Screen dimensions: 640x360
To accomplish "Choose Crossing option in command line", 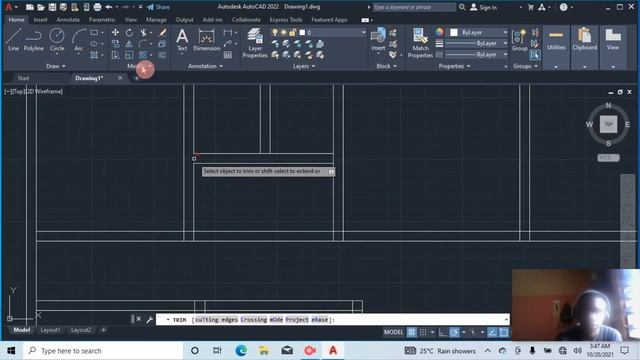I will pos(253,320).
